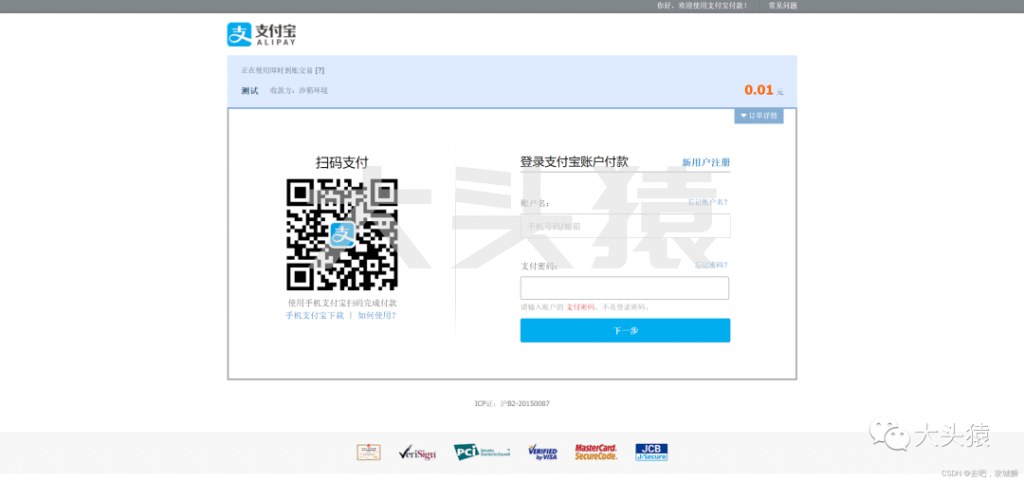Click the 登录支付宝账户付款 heading
Image resolution: width=1024 pixels, height=481 pixels.
tap(574, 162)
